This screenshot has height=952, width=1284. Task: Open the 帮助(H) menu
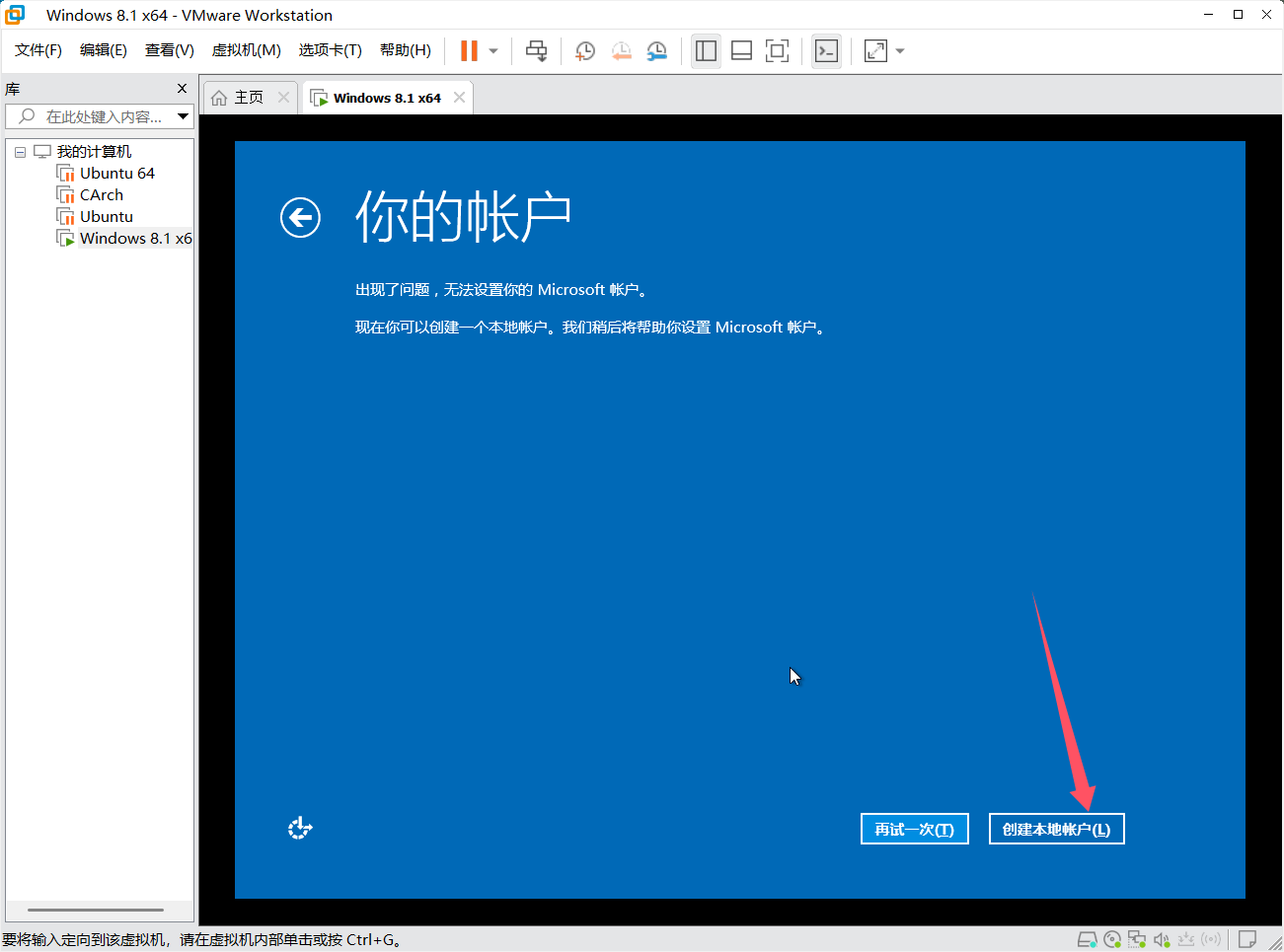[x=406, y=50]
